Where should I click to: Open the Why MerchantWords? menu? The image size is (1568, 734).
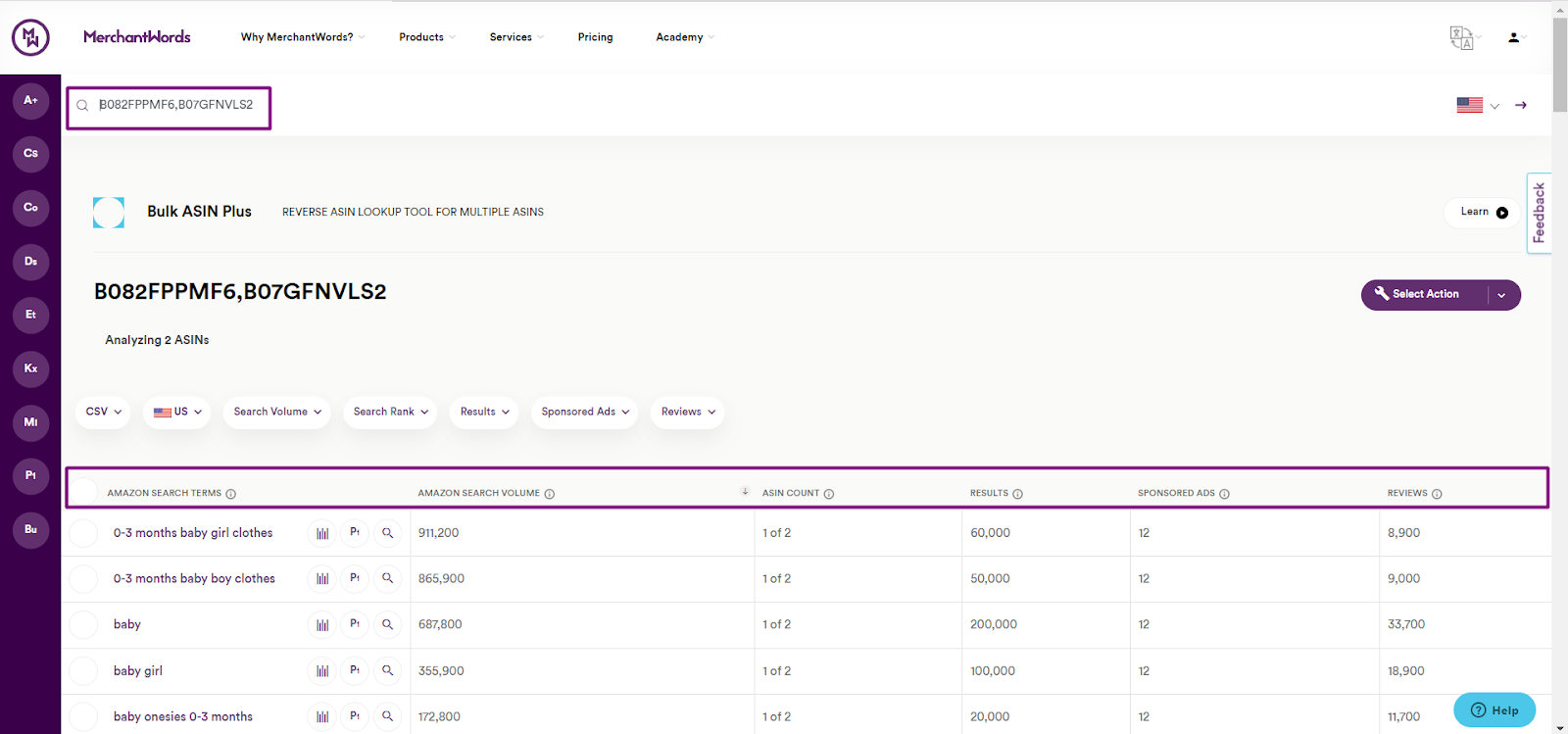(303, 37)
